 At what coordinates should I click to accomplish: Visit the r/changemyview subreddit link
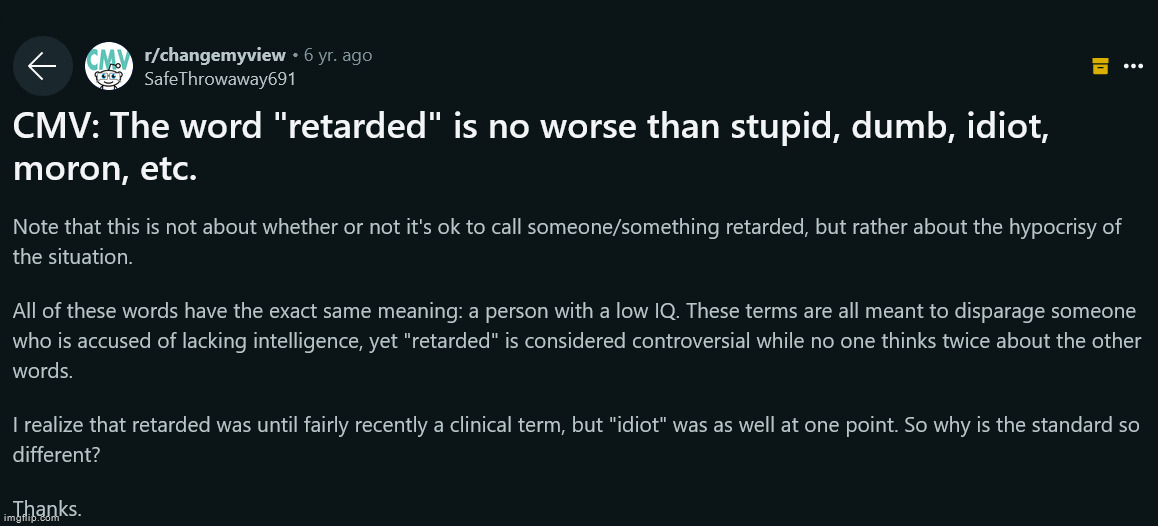[x=215, y=55]
